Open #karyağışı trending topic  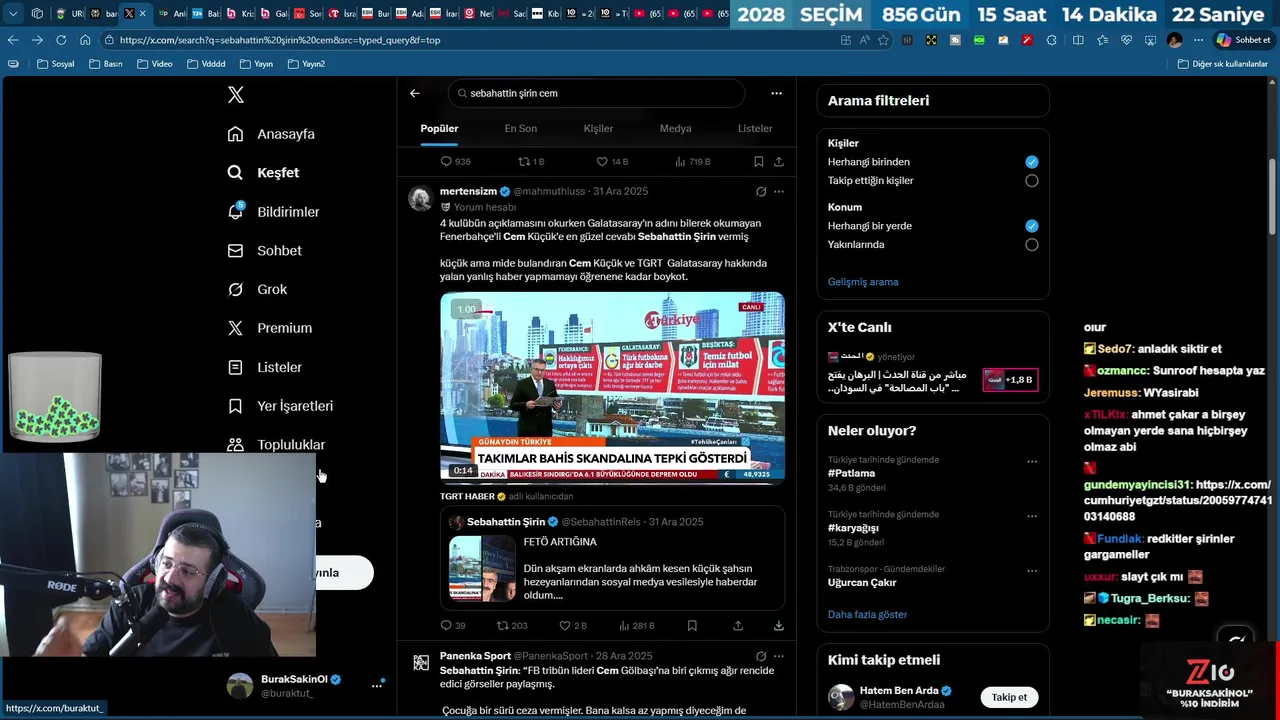(853, 528)
